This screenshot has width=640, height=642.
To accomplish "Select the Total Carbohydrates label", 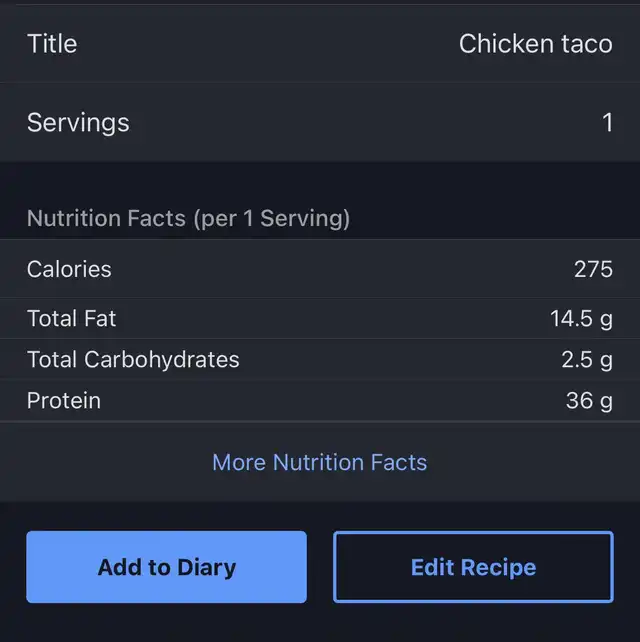I will pos(133,360).
